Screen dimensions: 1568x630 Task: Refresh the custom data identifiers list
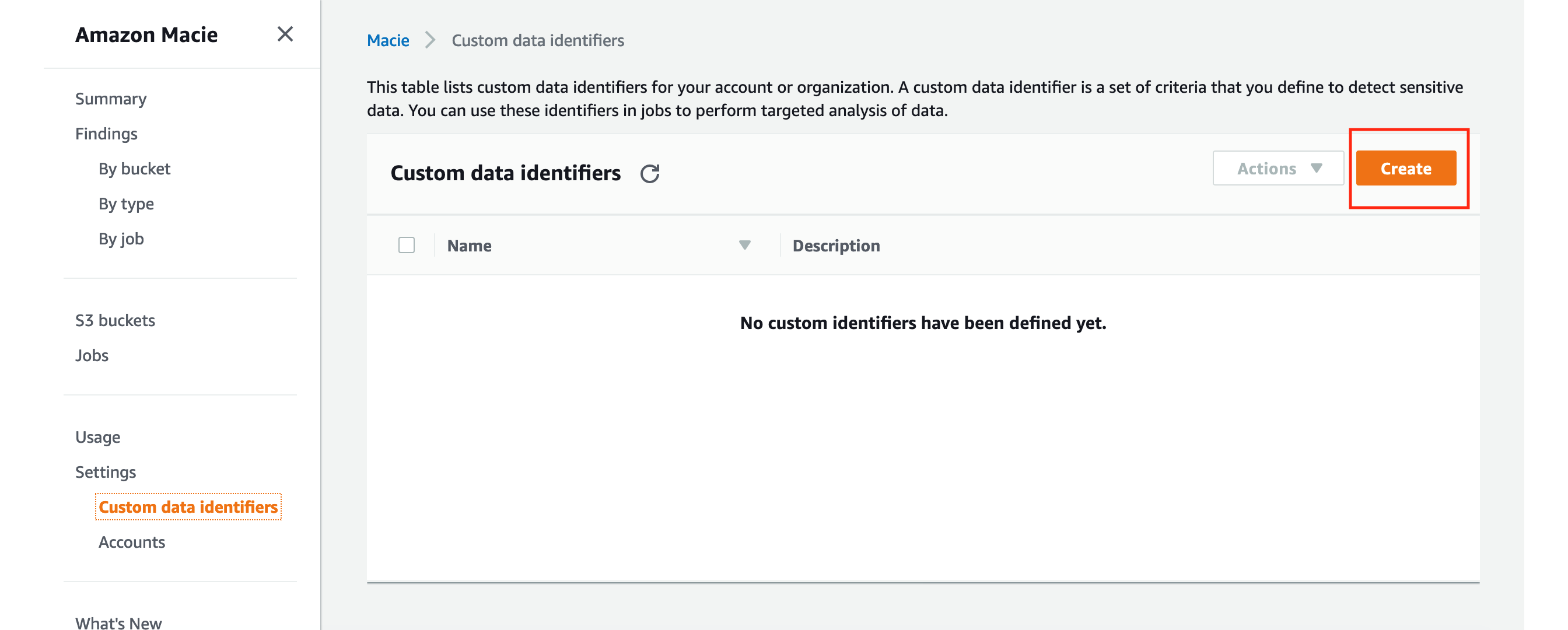click(x=650, y=173)
